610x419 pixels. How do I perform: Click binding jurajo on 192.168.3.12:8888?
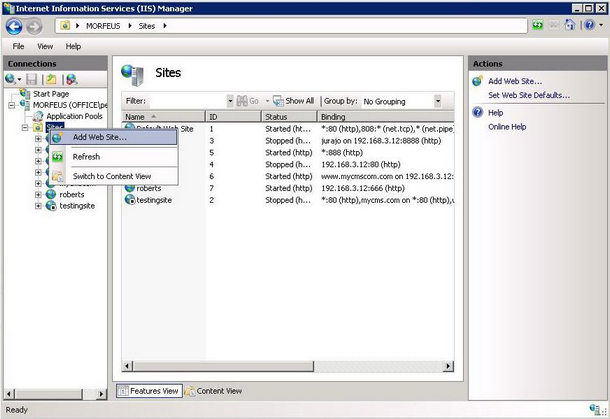point(381,141)
